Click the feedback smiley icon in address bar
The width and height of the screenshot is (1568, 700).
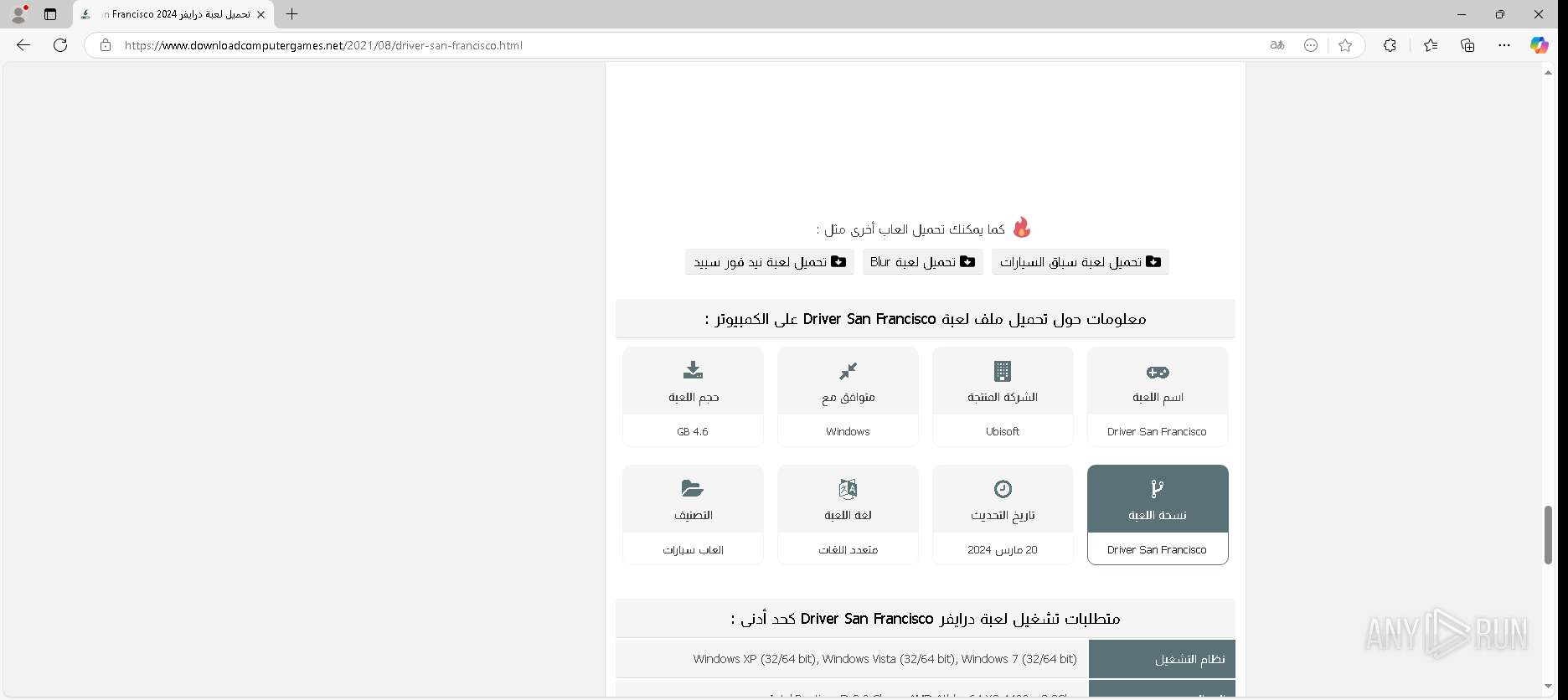point(1311,45)
